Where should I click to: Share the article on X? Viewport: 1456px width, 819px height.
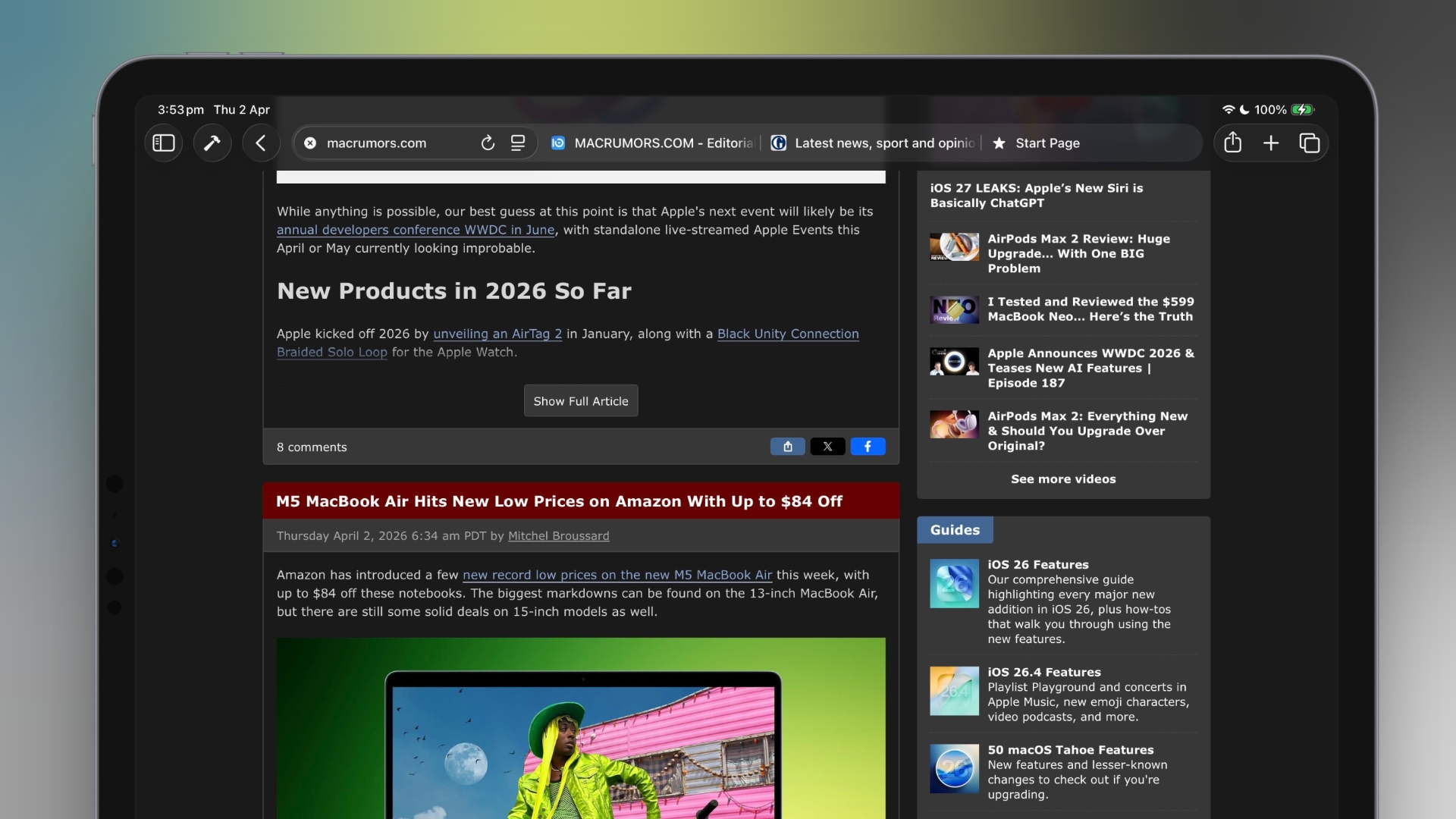828,447
